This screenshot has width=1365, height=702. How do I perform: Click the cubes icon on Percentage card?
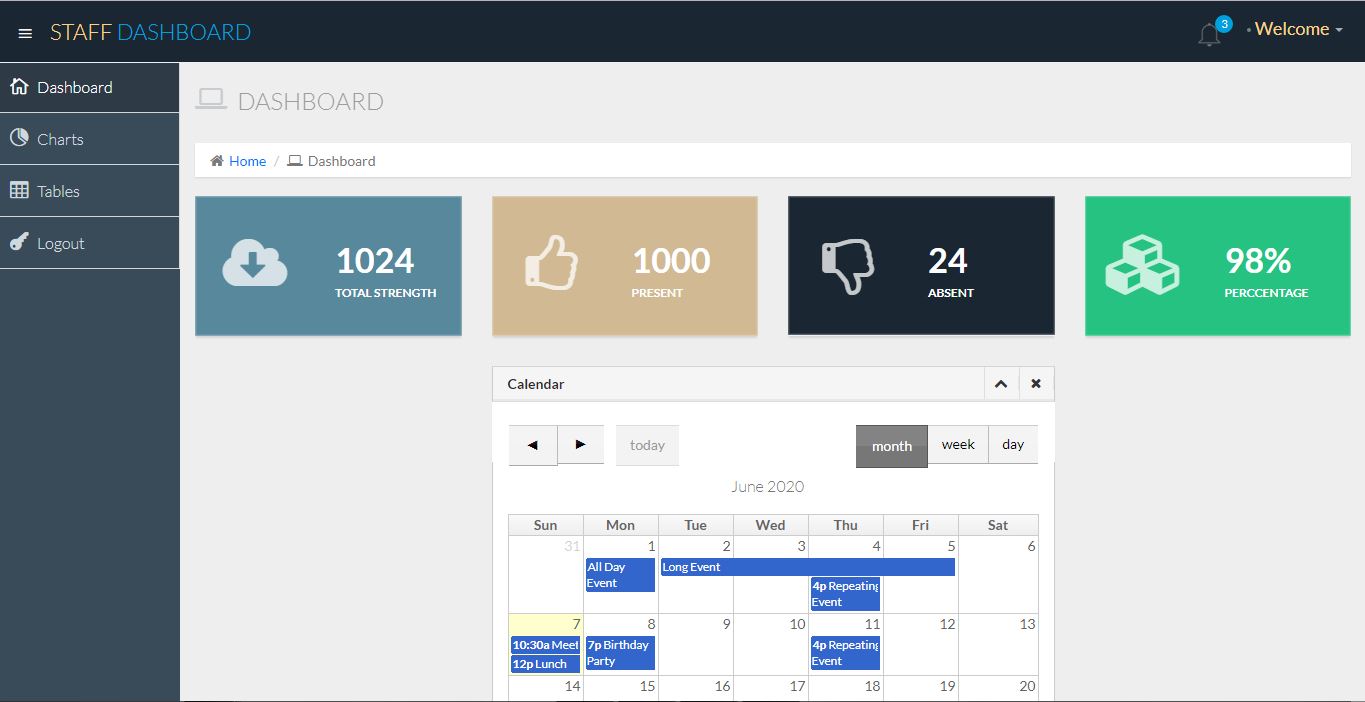point(1142,265)
